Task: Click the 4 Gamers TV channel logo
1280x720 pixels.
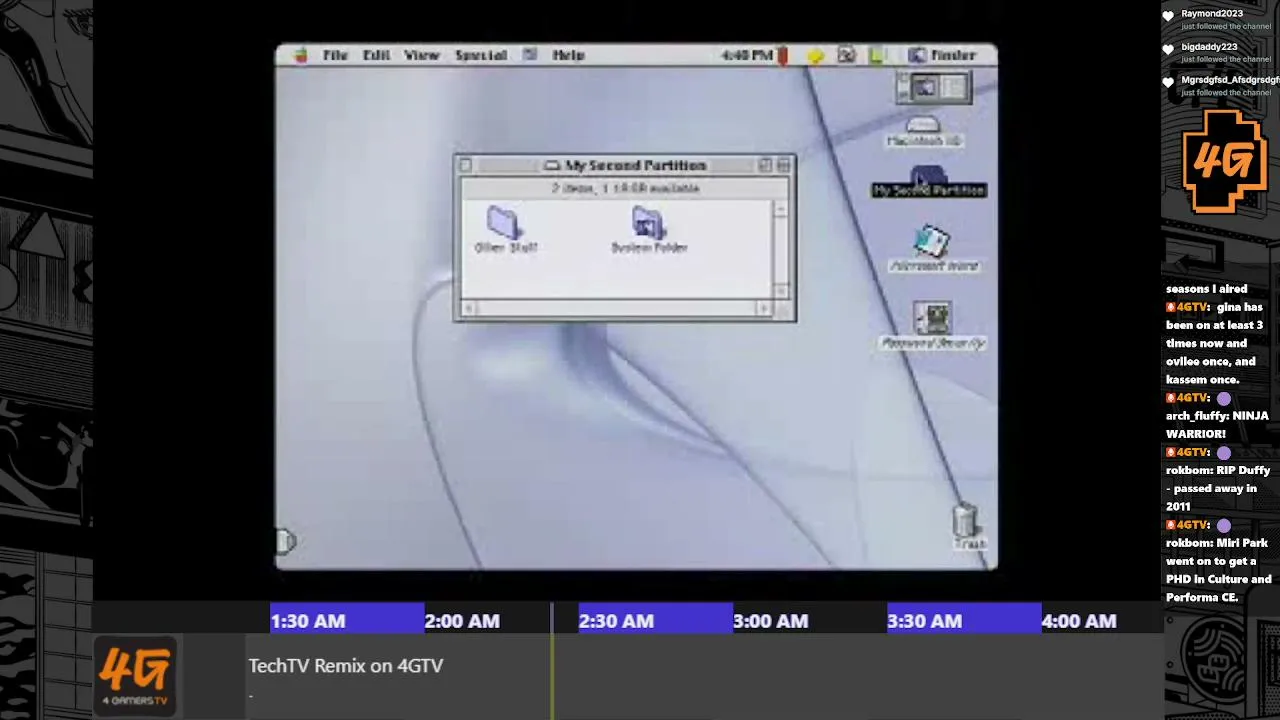Action: tap(135, 676)
